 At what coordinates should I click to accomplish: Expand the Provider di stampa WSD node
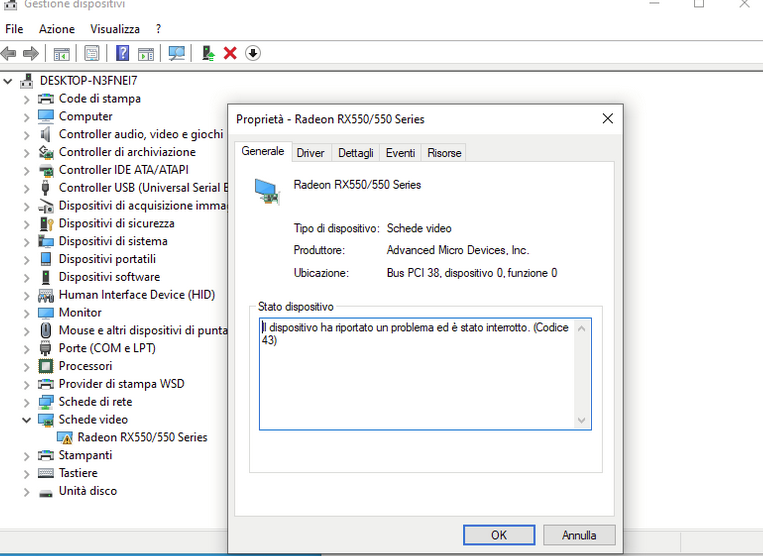[x=26, y=384]
